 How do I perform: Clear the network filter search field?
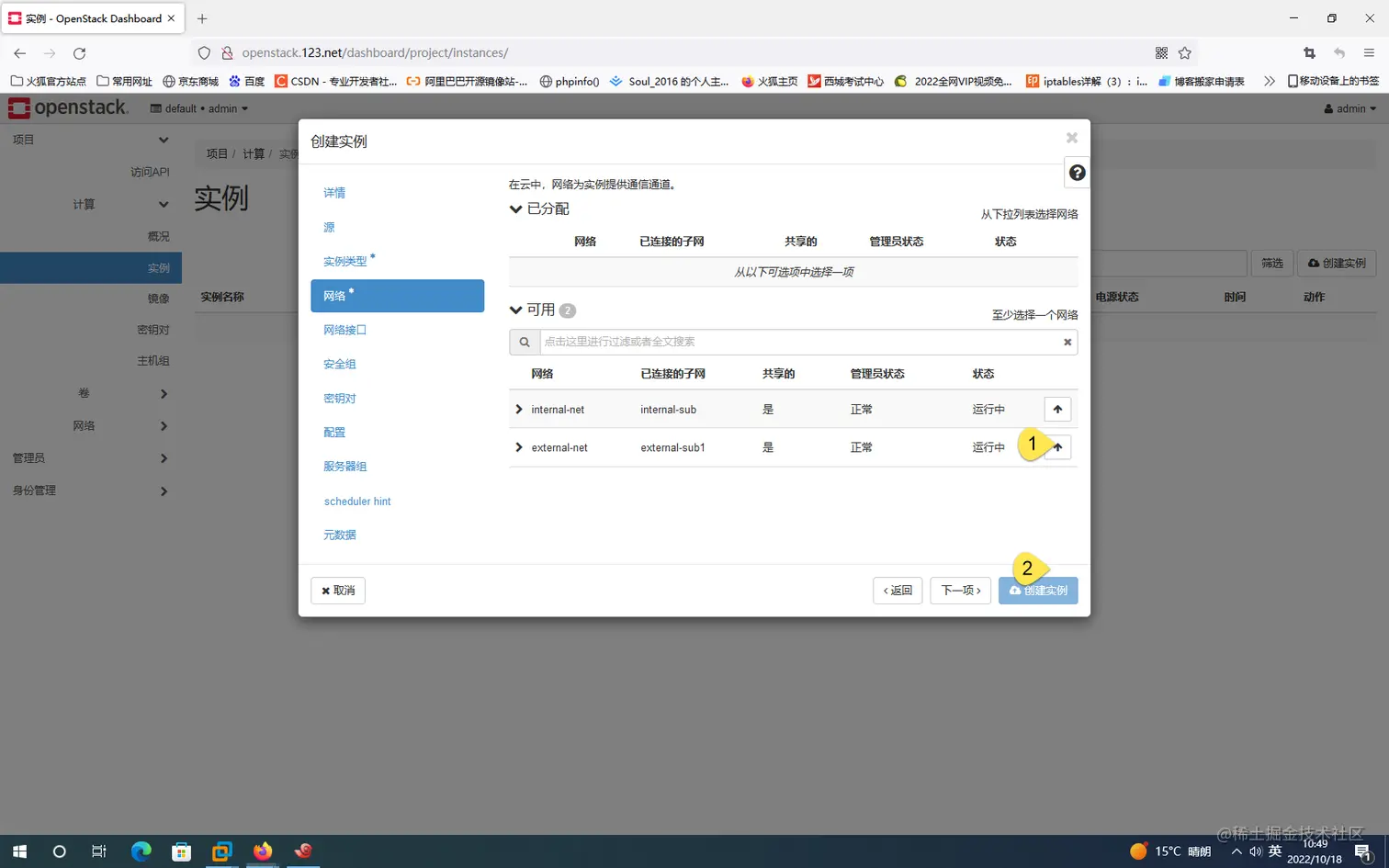point(1067,342)
